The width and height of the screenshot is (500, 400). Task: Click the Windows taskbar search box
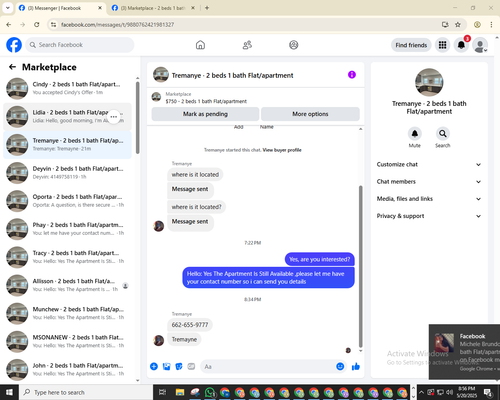86,392
